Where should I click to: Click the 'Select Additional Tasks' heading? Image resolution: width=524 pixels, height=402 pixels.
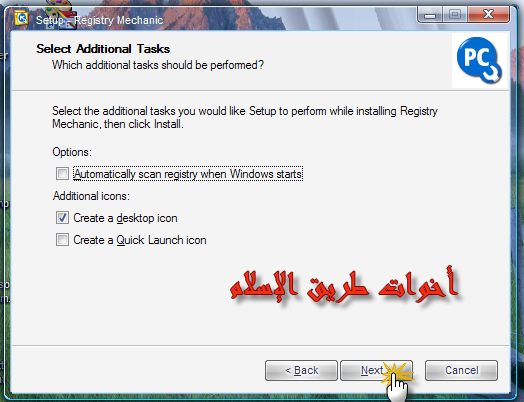[x=103, y=49]
